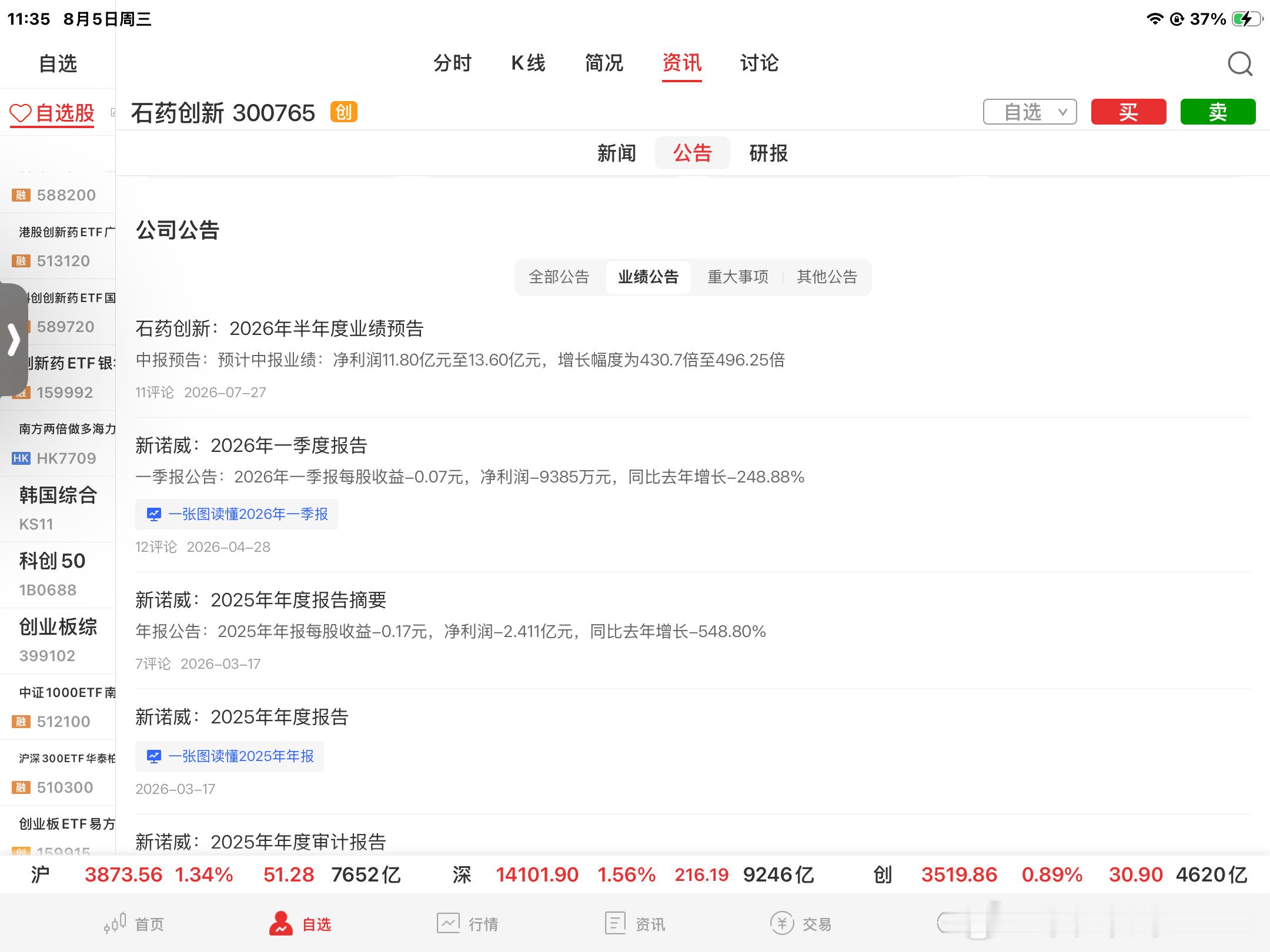This screenshot has width=1270, height=952.
Task: Select the 公告 sub-tab
Action: (x=693, y=153)
